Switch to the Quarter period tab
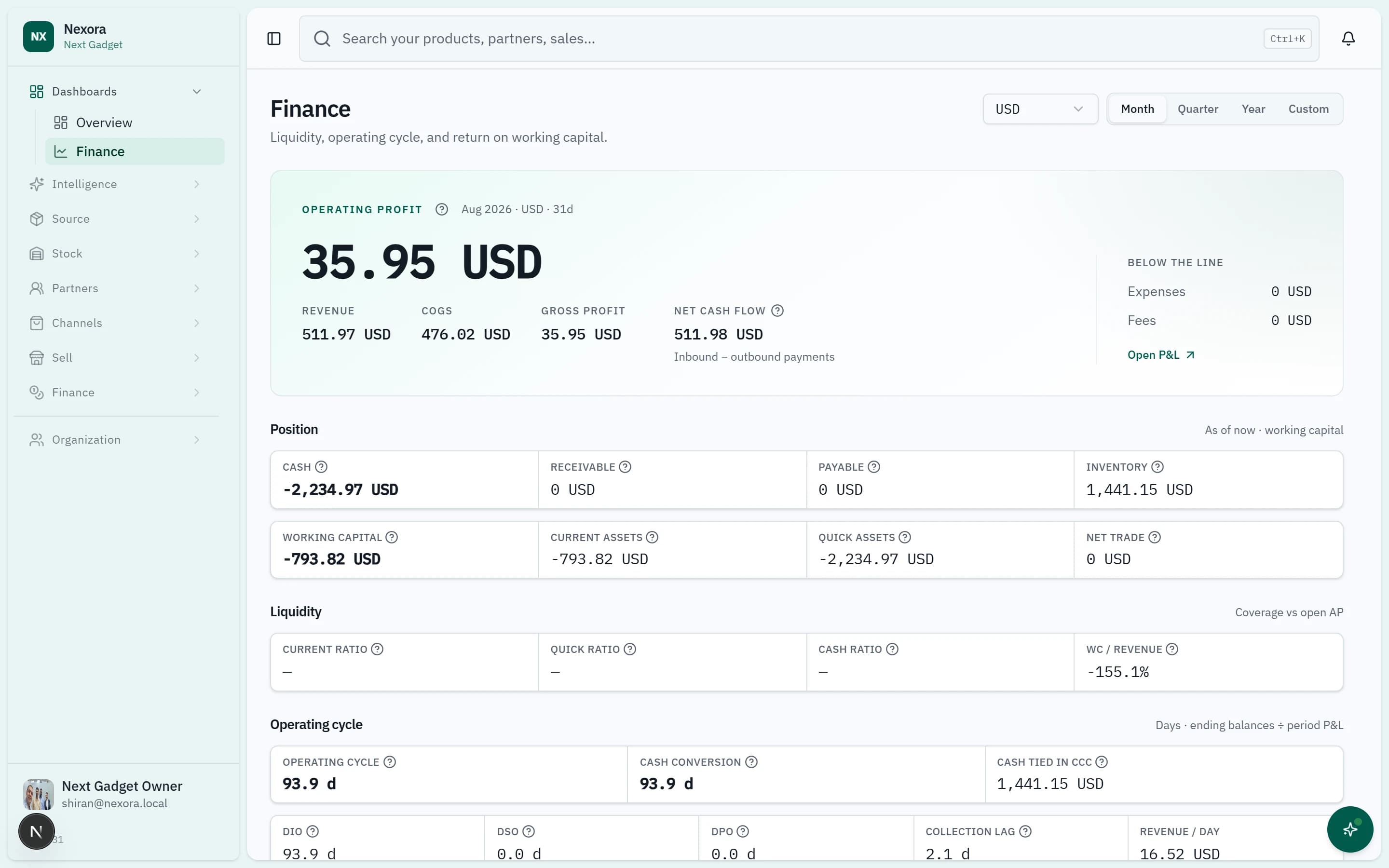 click(1198, 109)
